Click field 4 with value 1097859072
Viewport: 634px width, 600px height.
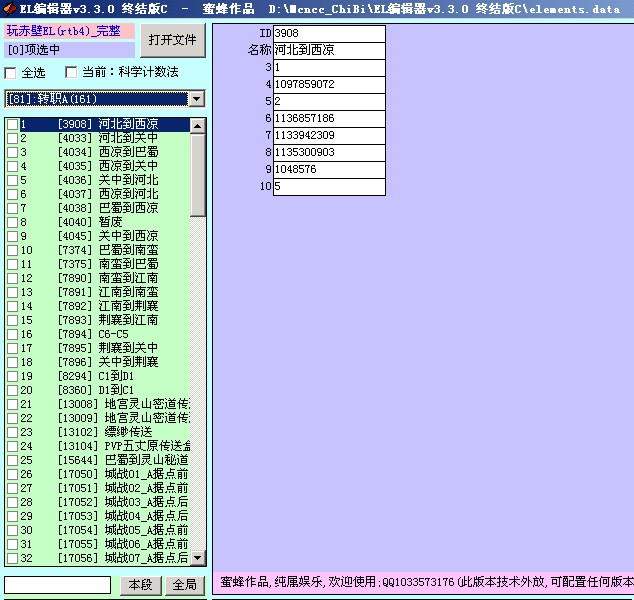click(329, 85)
